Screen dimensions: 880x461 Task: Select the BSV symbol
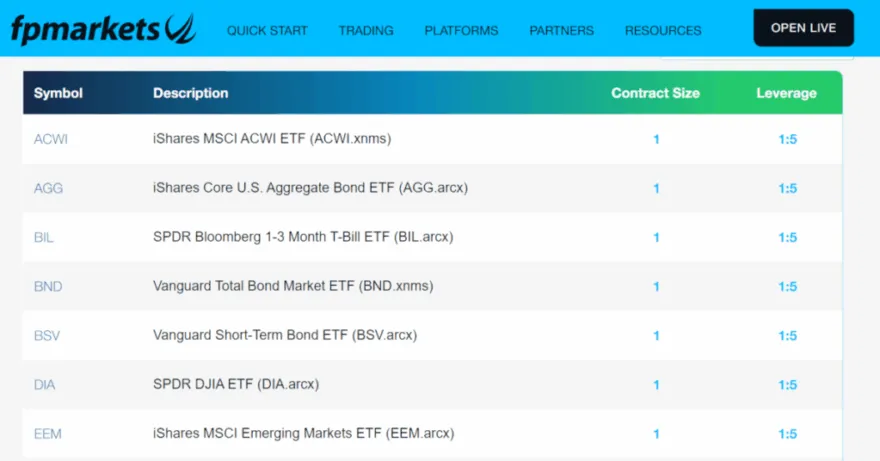click(x=47, y=336)
